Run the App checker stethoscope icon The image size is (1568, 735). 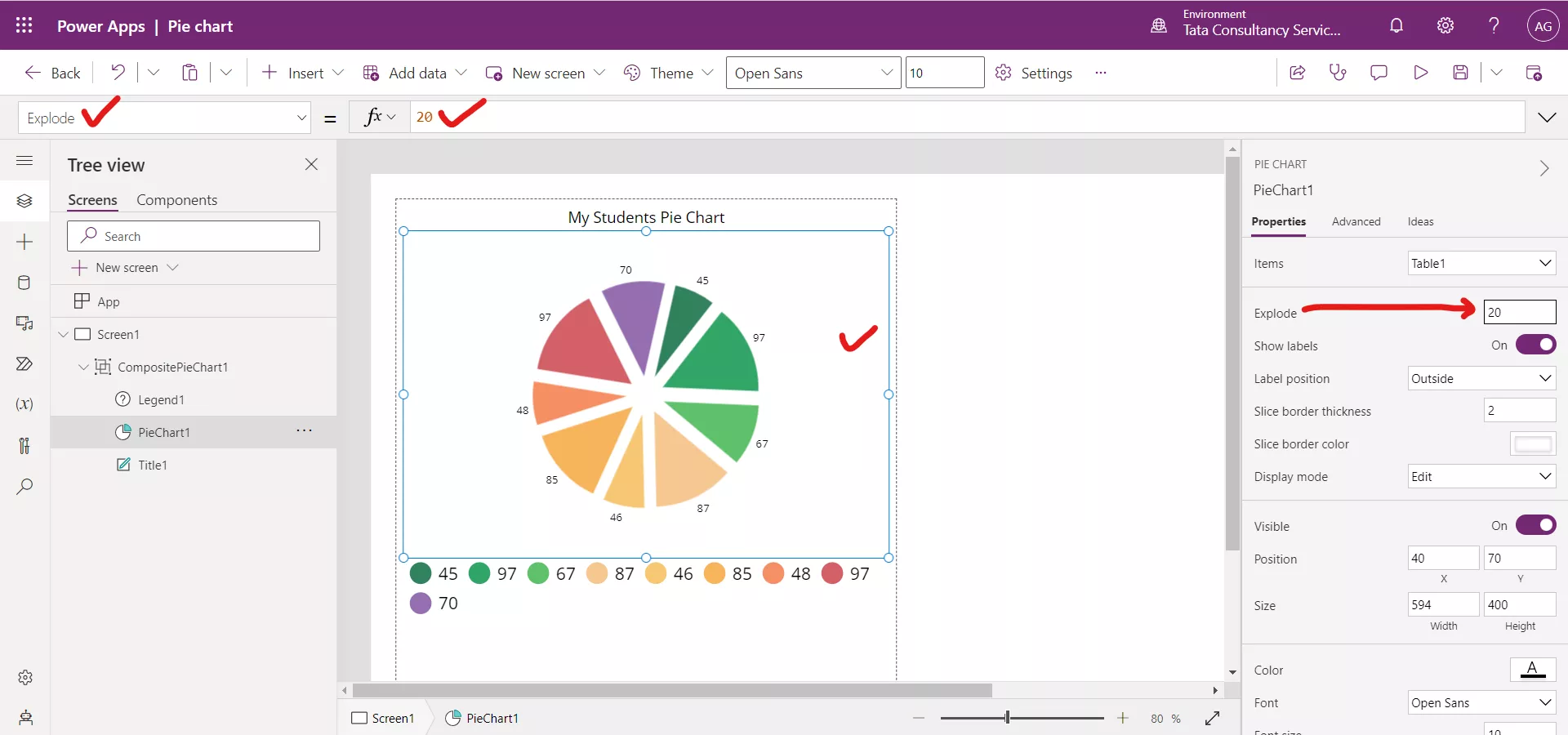(1339, 72)
